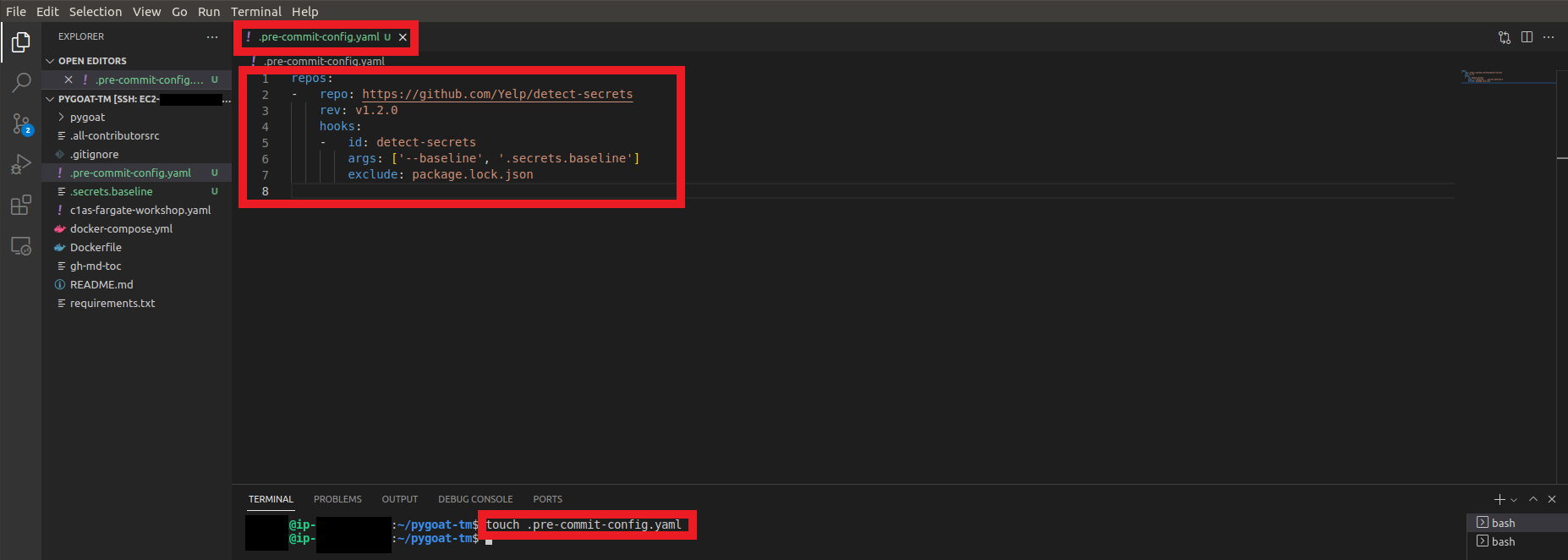Open Explorer more actions ellipsis
The width and height of the screenshot is (1568, 560).
(212, 36)
